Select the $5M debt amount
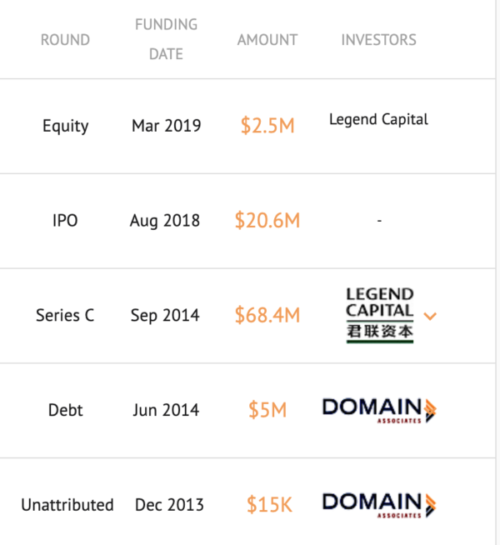This screenshot has width=500, height=545. click(x=268, y=410)
